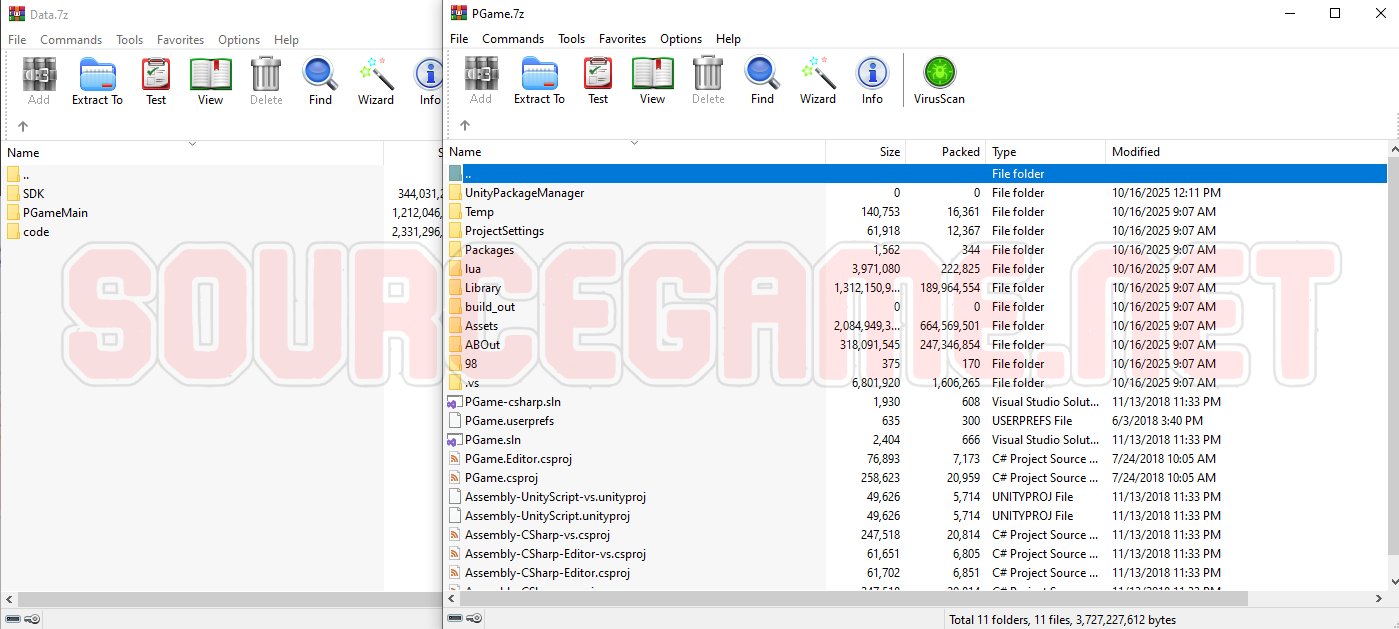
Task: Go up one level in the PGame.7z window
Action: coord(464,126)
